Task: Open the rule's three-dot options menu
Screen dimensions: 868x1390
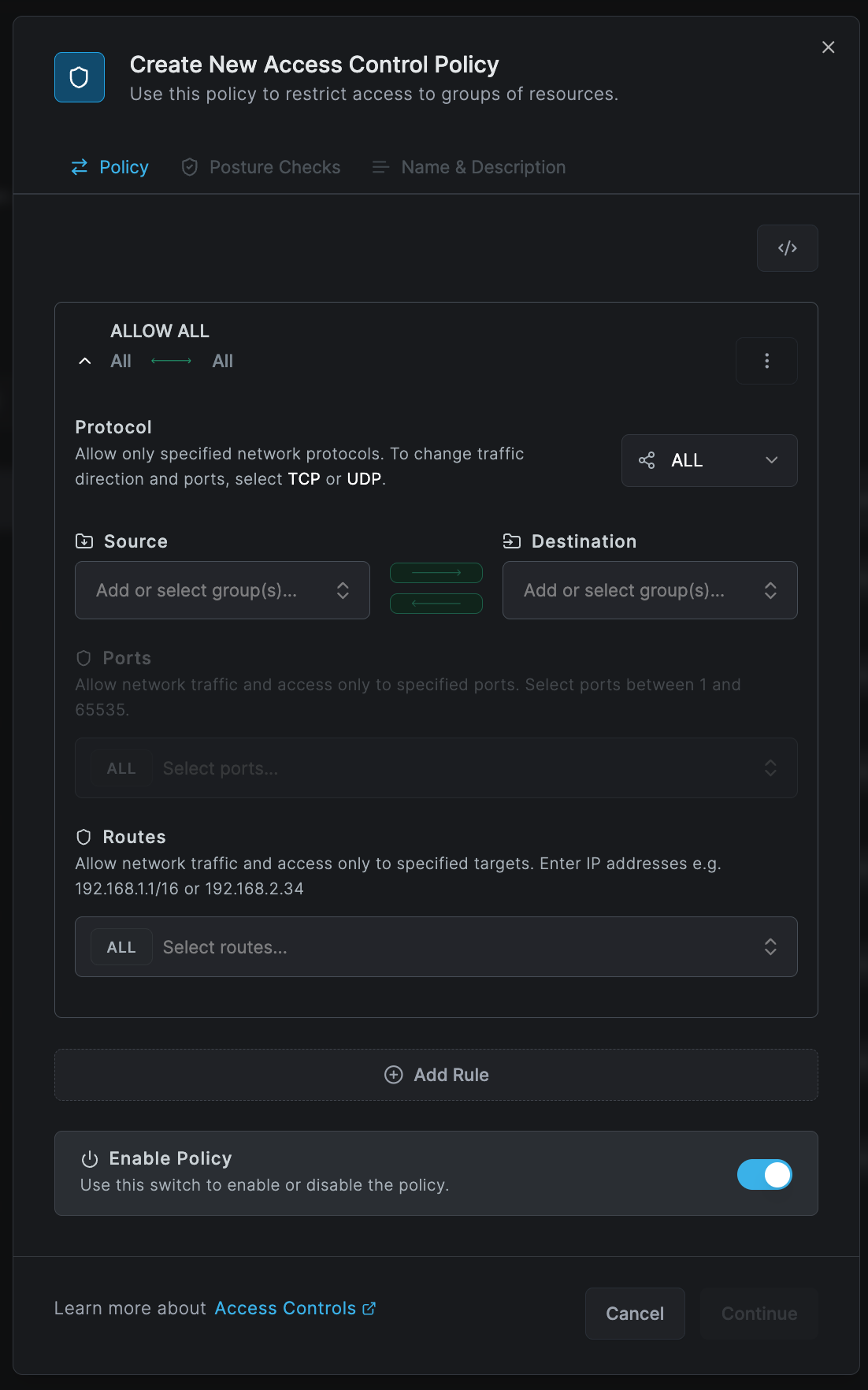Action: (766, 361)
